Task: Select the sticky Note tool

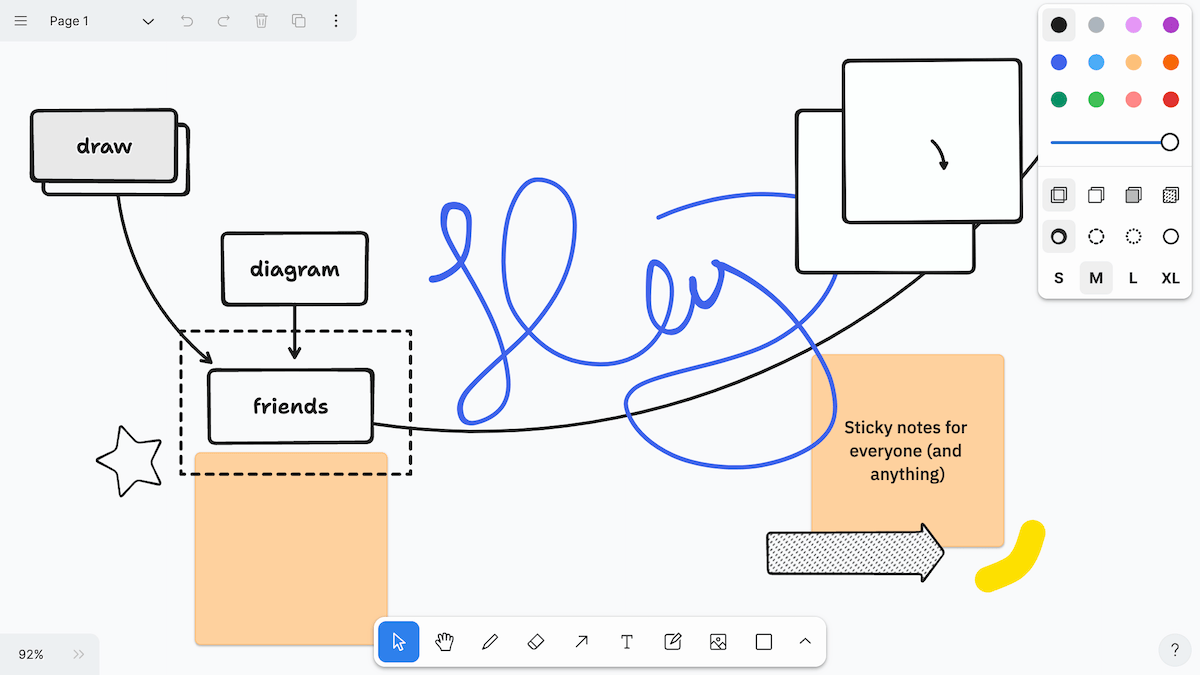Action: 672,642
